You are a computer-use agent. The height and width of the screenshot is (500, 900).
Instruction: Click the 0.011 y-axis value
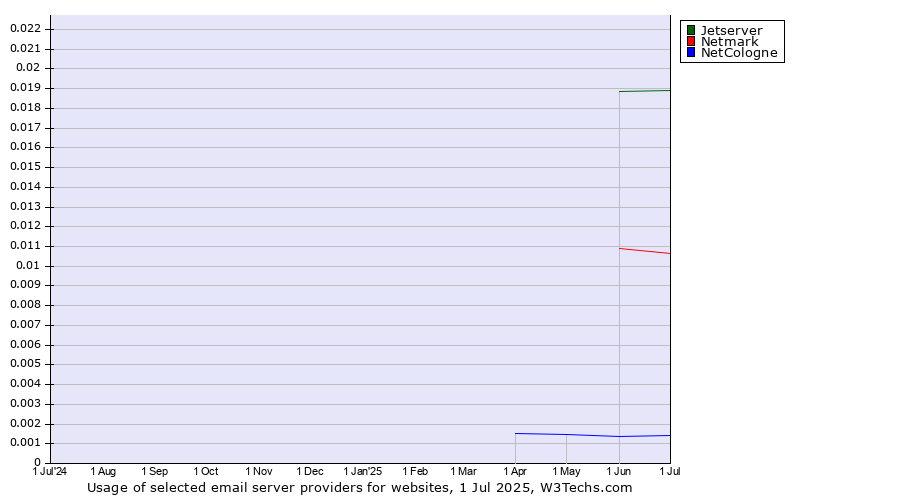coord(25,246)
